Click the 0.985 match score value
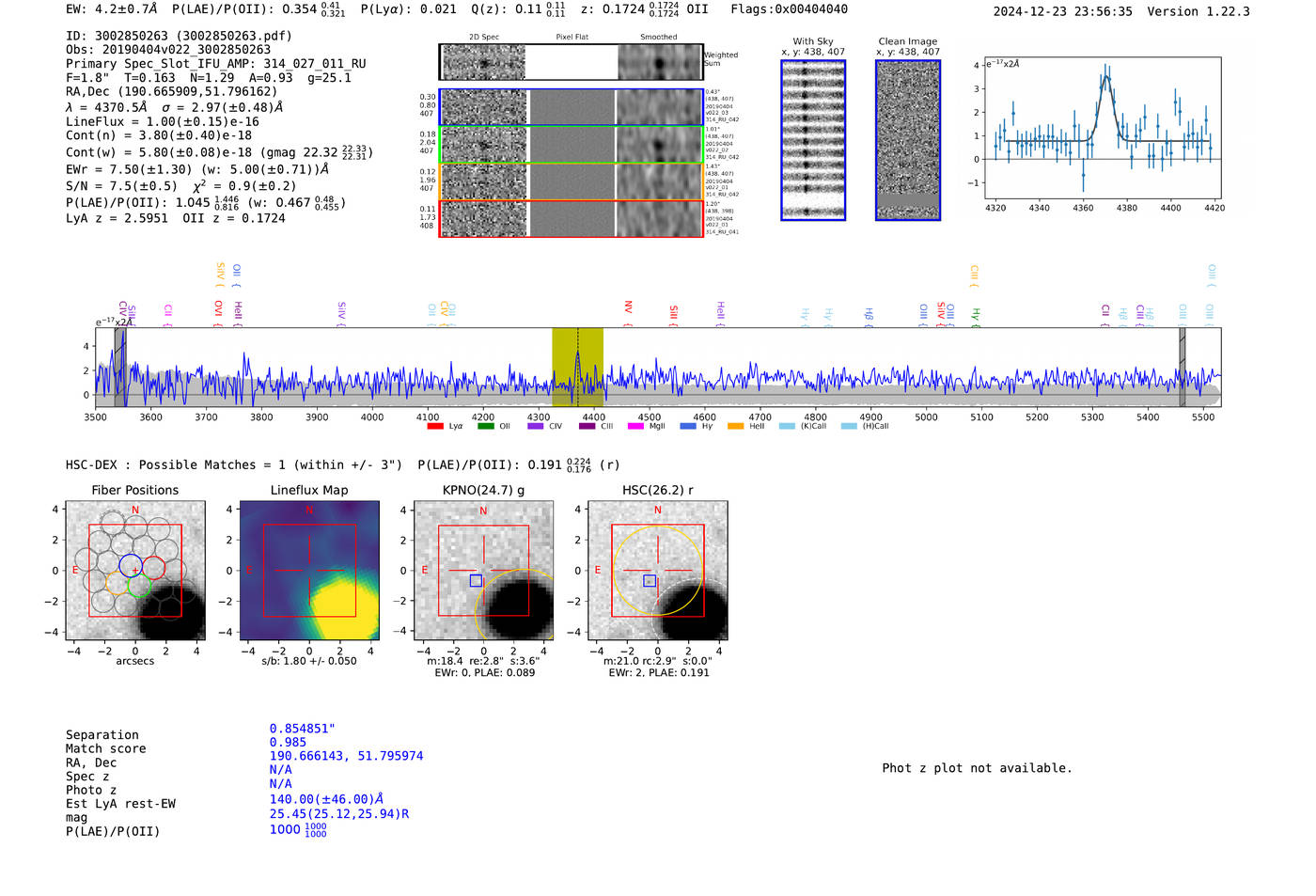 288,743
